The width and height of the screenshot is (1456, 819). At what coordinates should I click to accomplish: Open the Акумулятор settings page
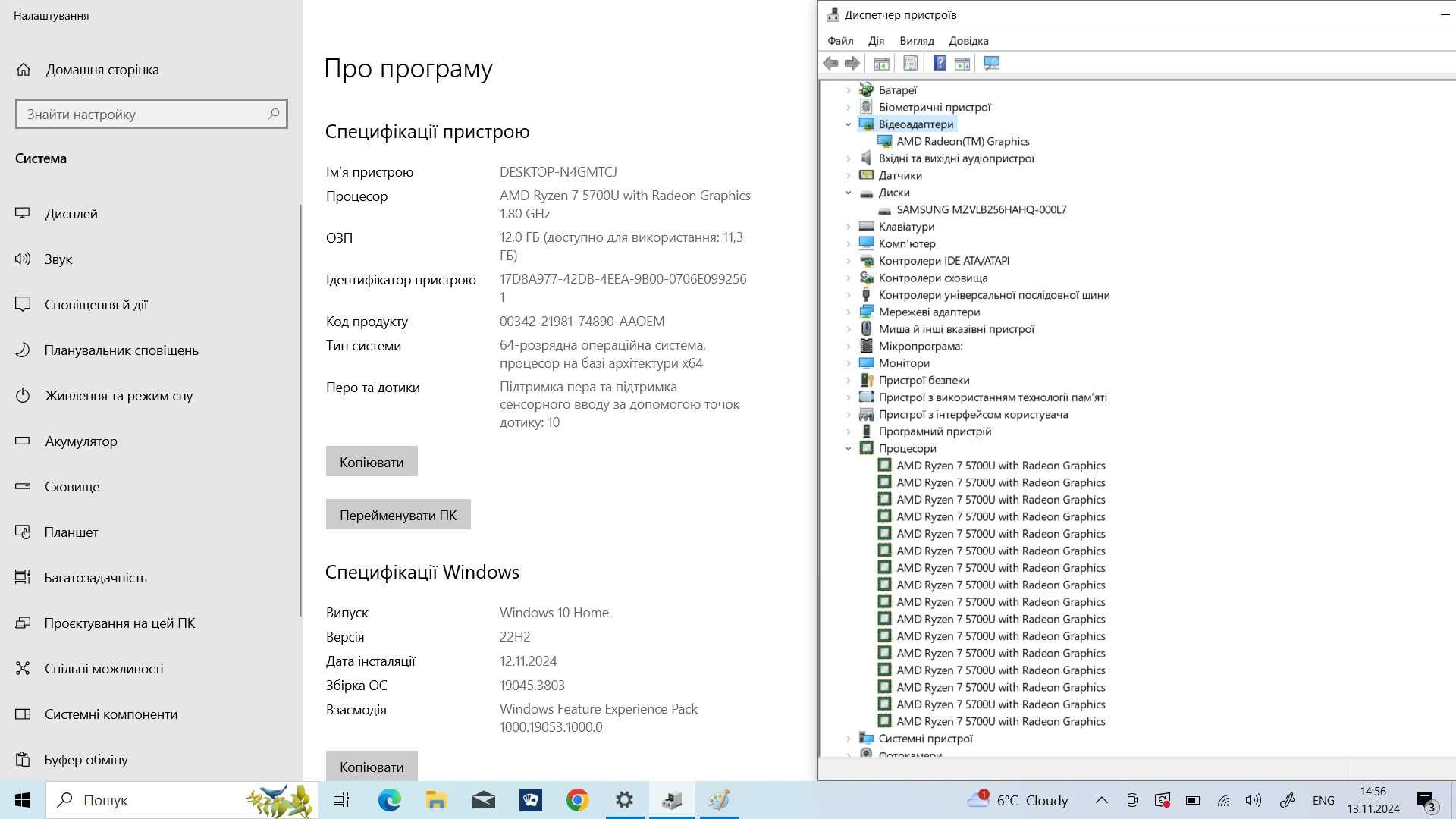152,441
